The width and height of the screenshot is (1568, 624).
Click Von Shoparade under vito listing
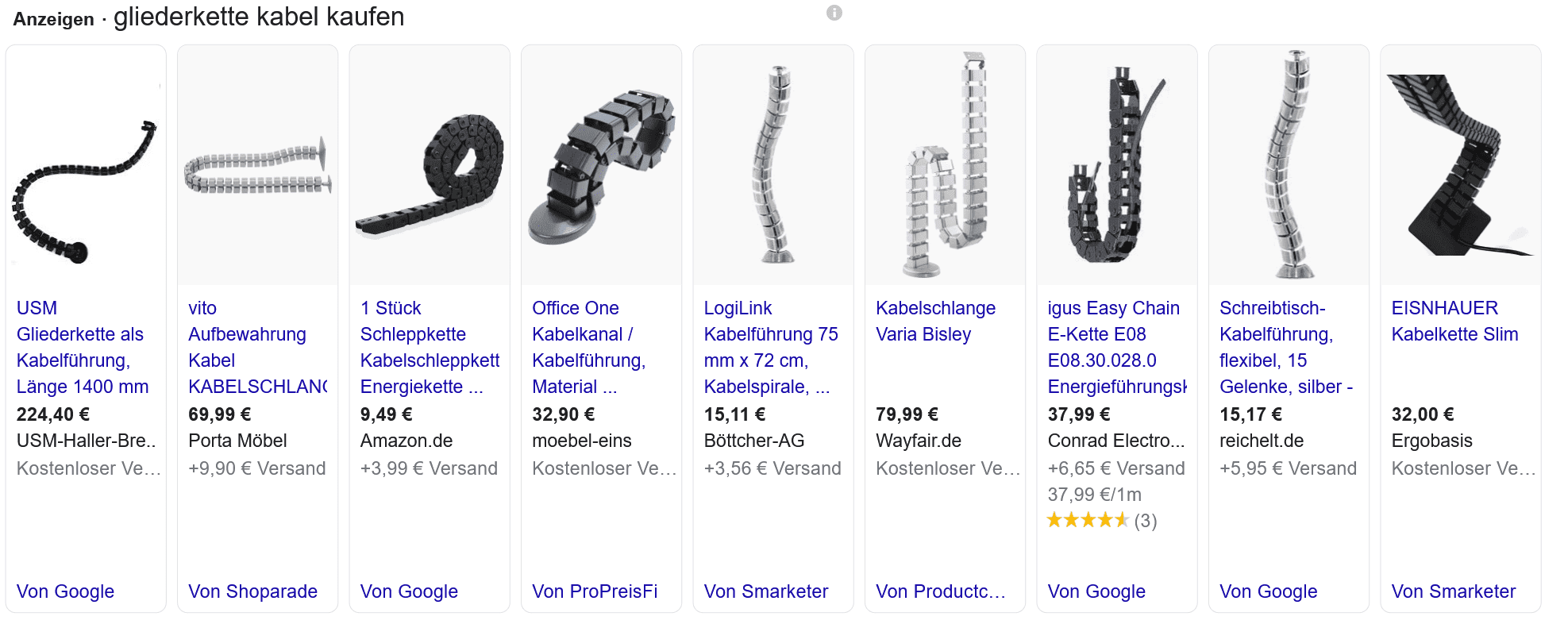click(252, 591)
